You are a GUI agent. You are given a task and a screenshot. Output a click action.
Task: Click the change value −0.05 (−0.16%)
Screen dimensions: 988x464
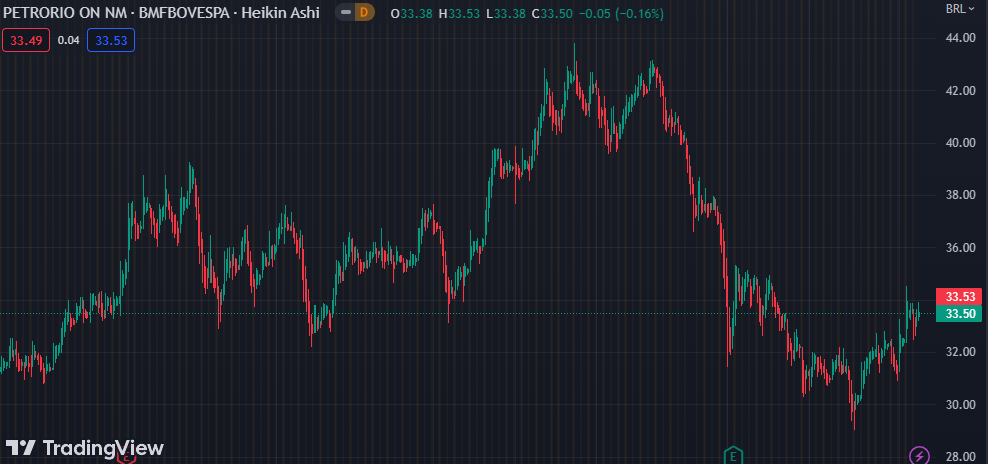coord(621,13)
